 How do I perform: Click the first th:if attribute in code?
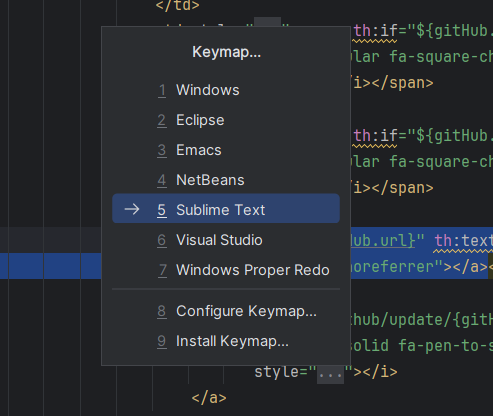[375, 31]
